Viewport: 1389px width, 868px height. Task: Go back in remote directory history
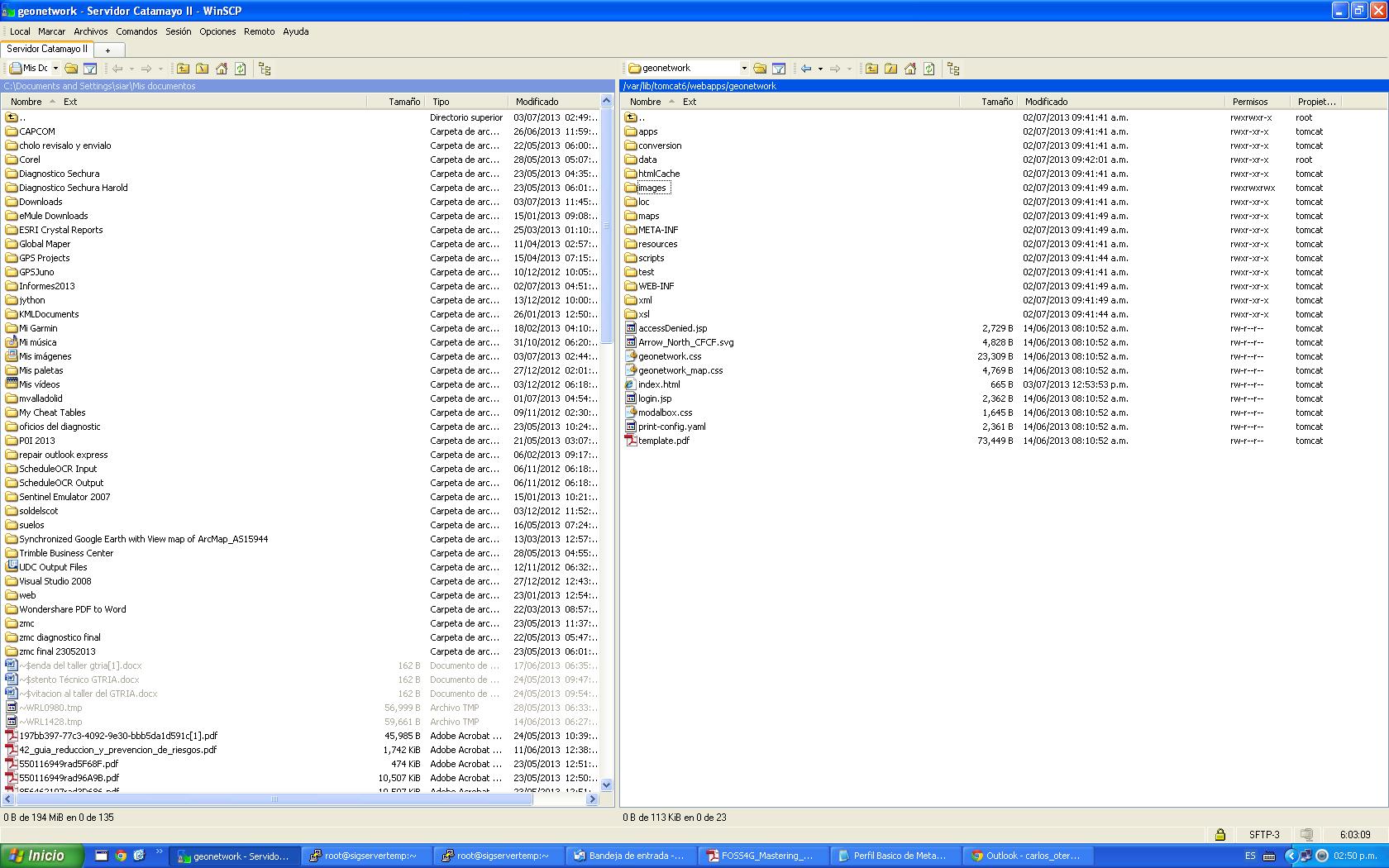[806, 69]
